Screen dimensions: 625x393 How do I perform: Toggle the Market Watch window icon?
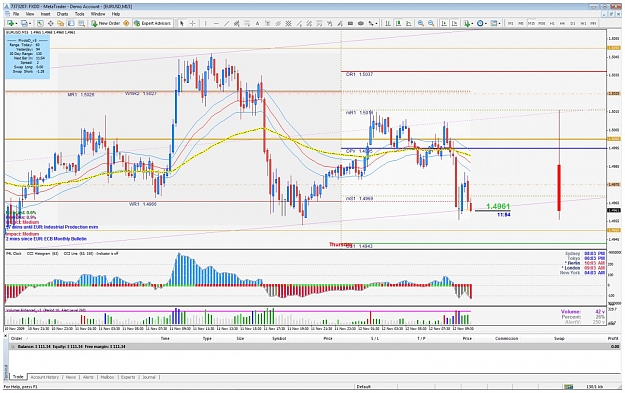tap(40, 23)
